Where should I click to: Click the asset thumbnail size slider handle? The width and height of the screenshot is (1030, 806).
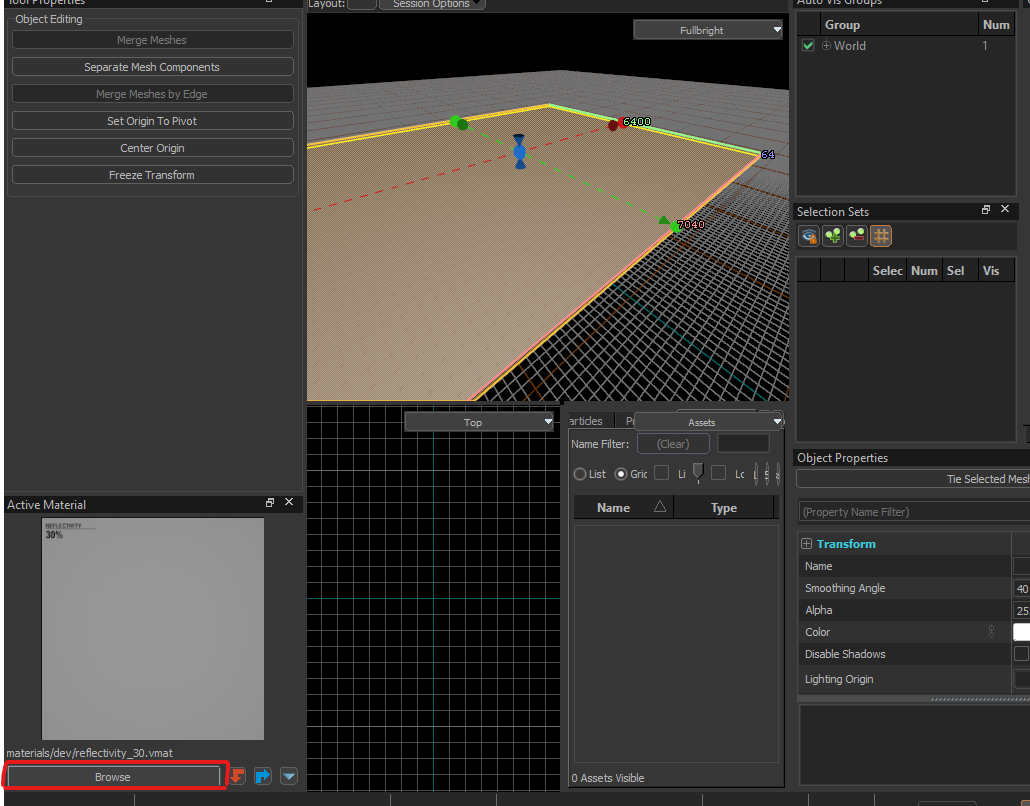point(698,472)
